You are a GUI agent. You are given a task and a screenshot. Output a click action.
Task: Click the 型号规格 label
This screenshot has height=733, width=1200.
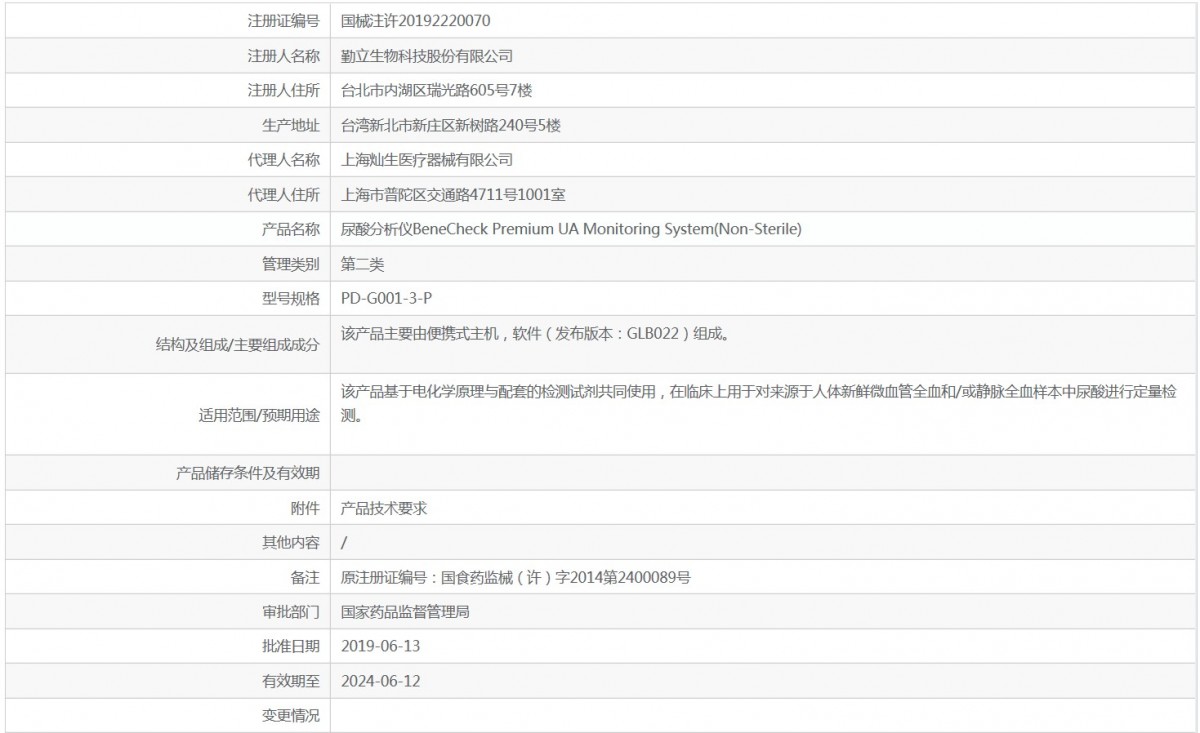(291, 299)
